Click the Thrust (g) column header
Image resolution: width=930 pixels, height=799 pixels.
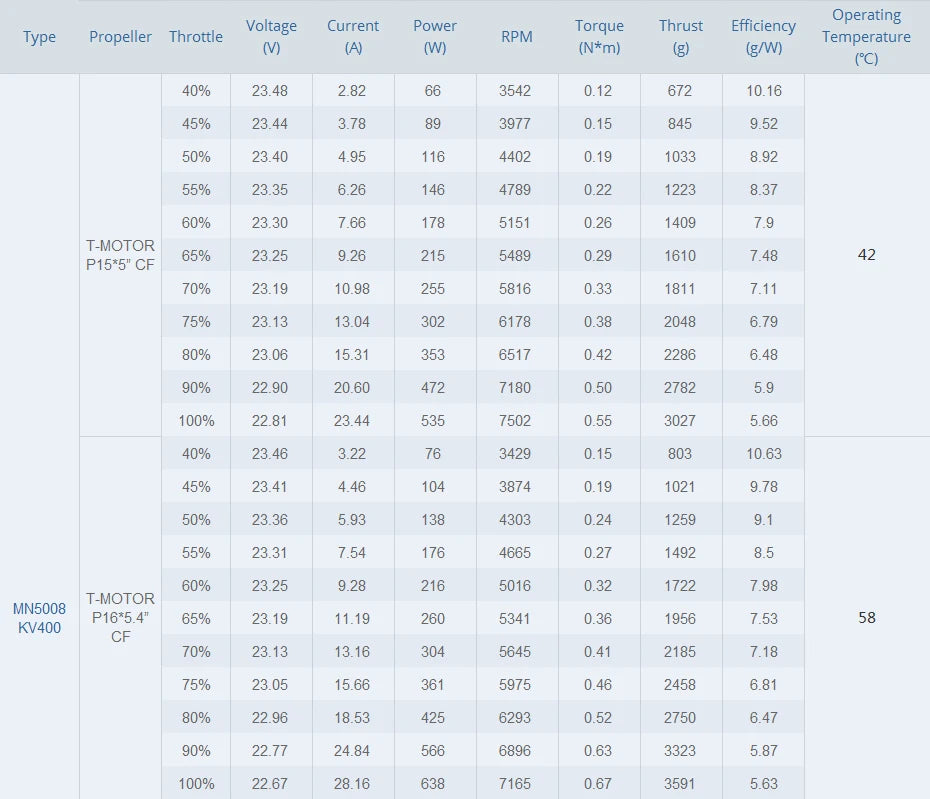click(x=681, y=37)
